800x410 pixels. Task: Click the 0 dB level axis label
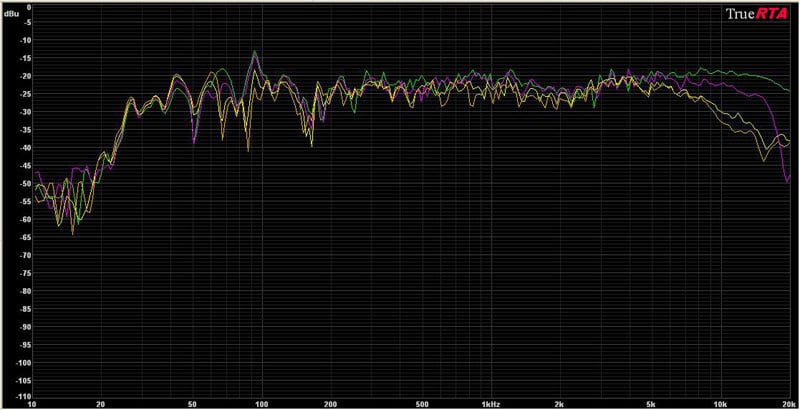point(27,6)
